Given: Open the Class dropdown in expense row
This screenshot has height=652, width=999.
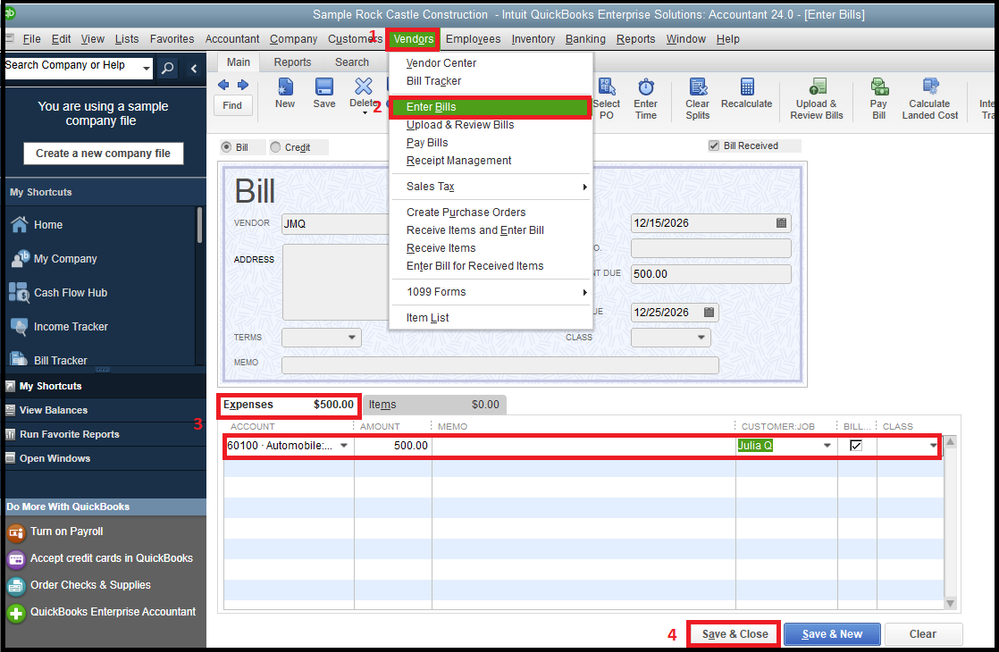Looking at the screenshot, I should [x=933, y=446].
